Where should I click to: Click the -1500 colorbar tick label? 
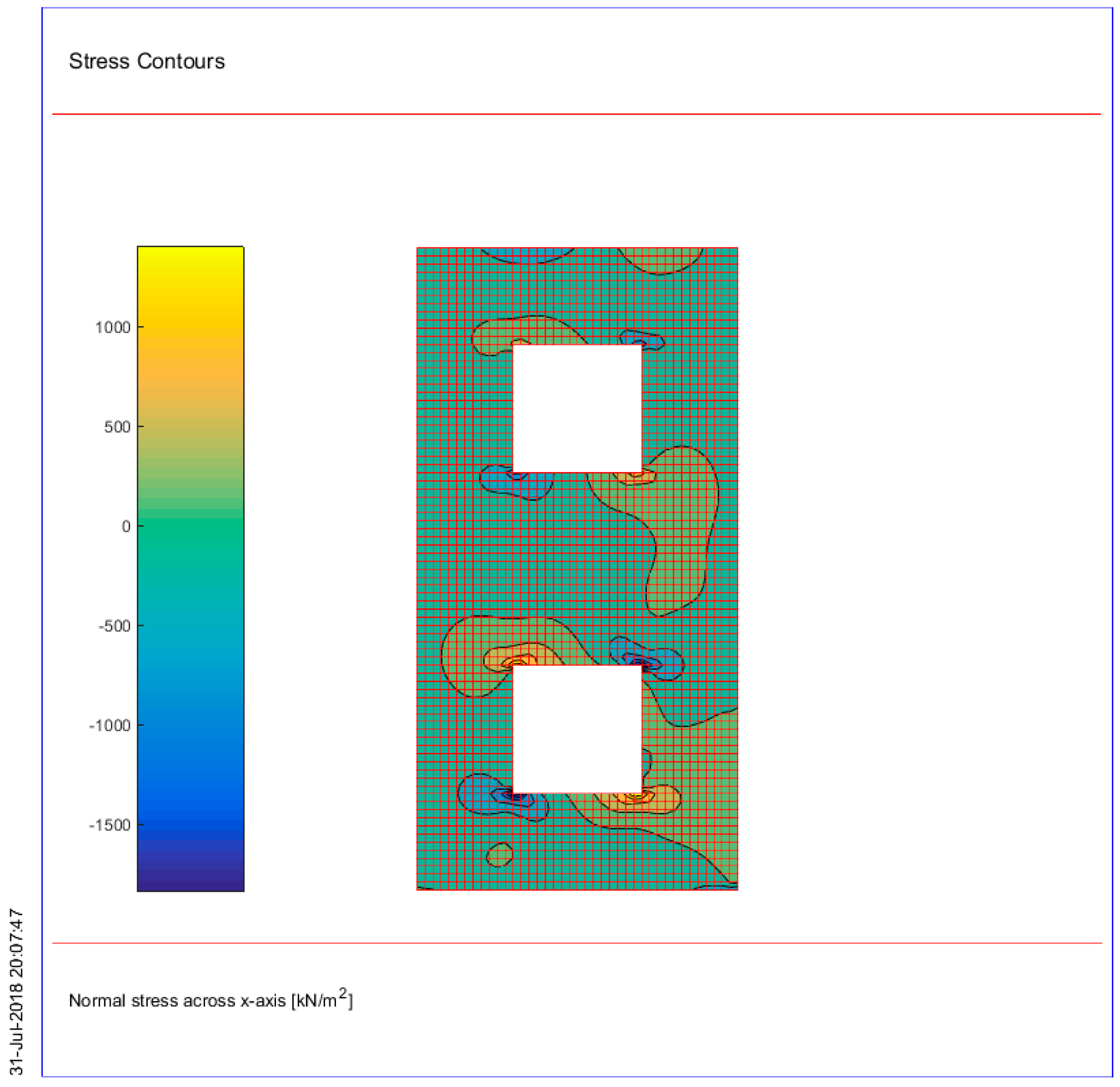click(x=110, y=825)
